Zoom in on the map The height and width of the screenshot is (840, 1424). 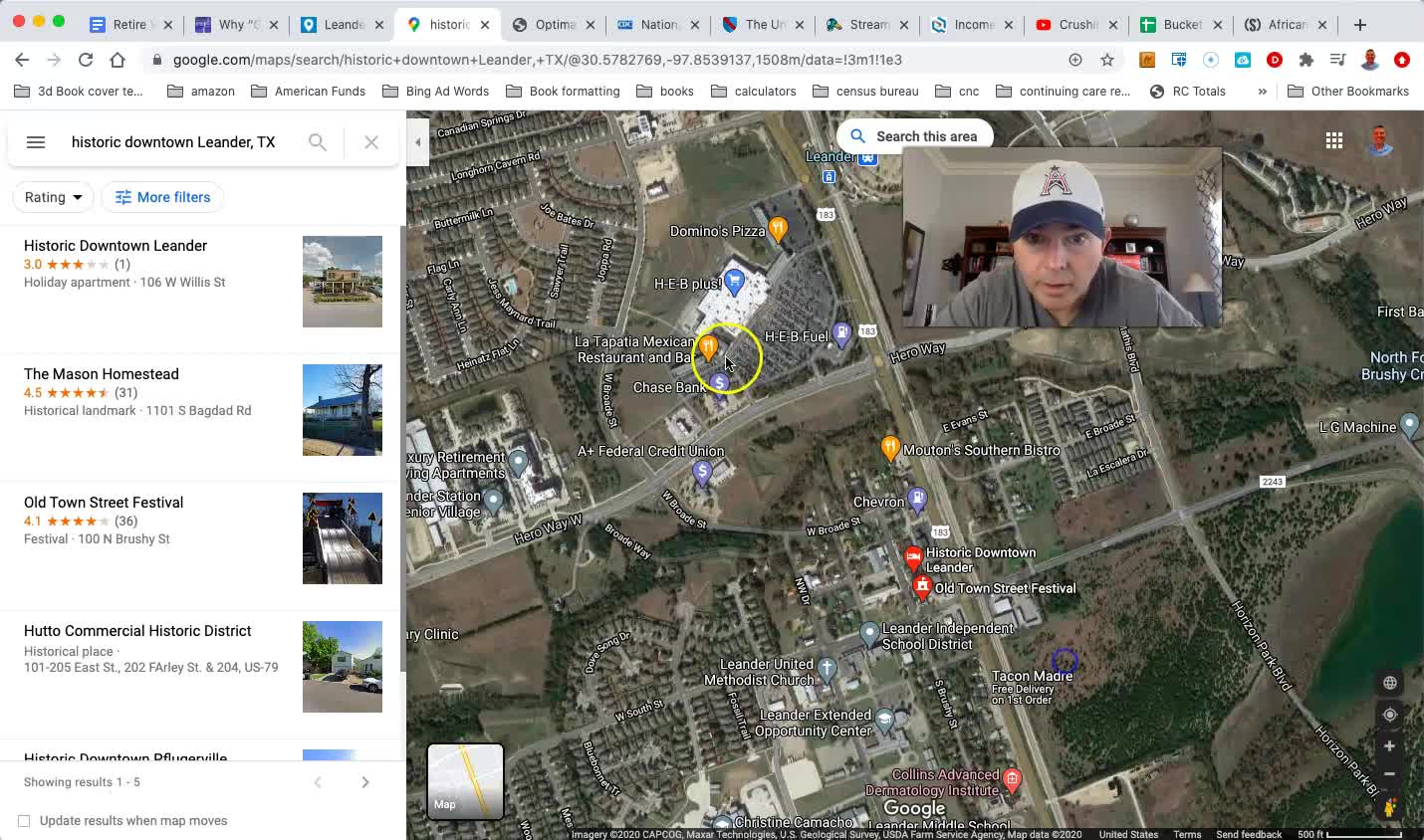click(1389, 746)
